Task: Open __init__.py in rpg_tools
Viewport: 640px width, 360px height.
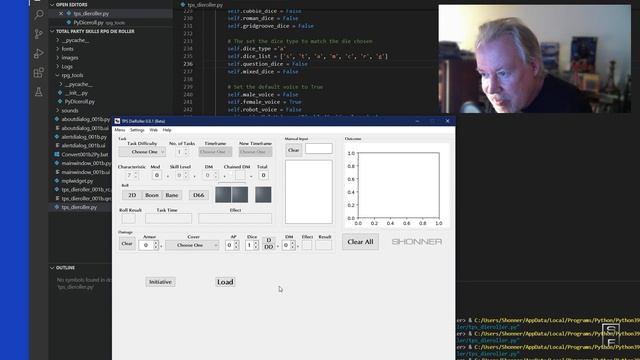Action: (x=76, y=93)
